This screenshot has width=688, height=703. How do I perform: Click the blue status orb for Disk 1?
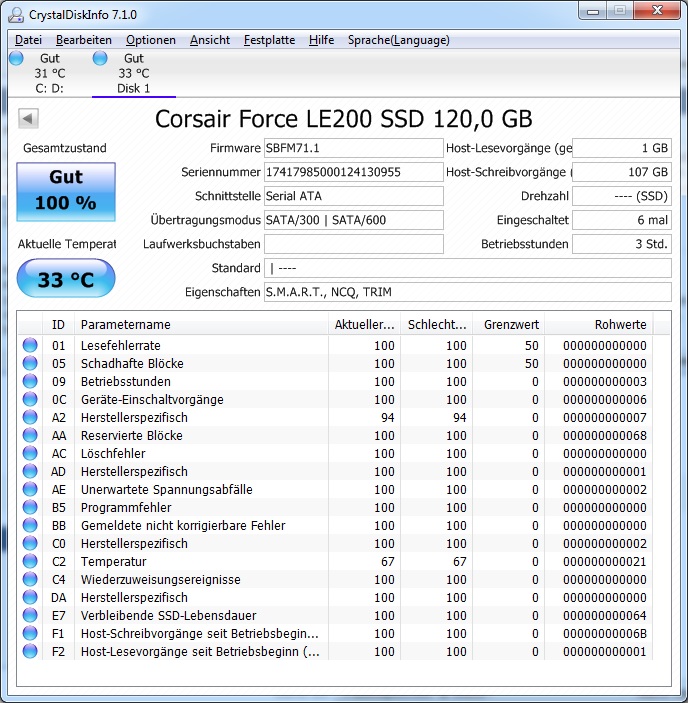[100, 58]
